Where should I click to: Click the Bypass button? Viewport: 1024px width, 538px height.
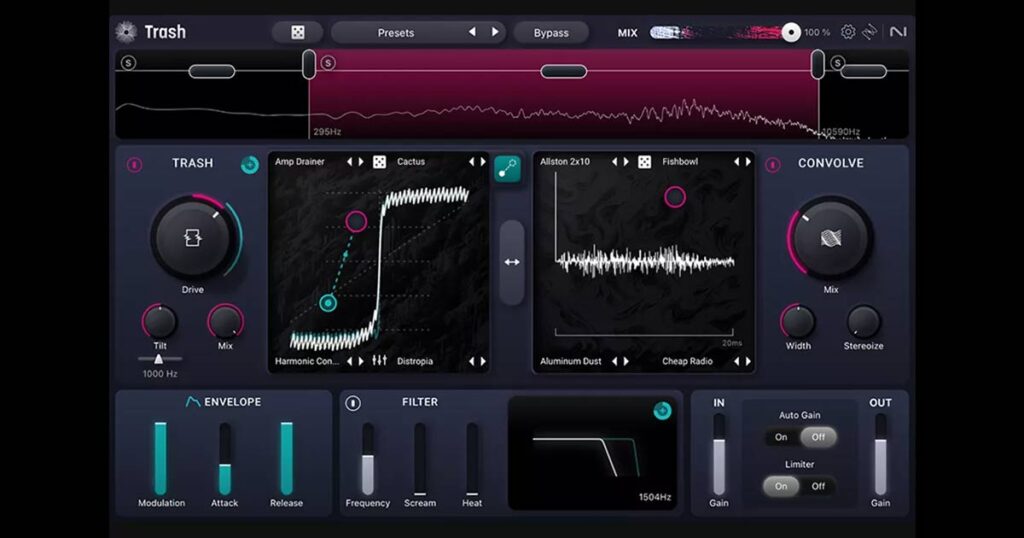(551, 32)
